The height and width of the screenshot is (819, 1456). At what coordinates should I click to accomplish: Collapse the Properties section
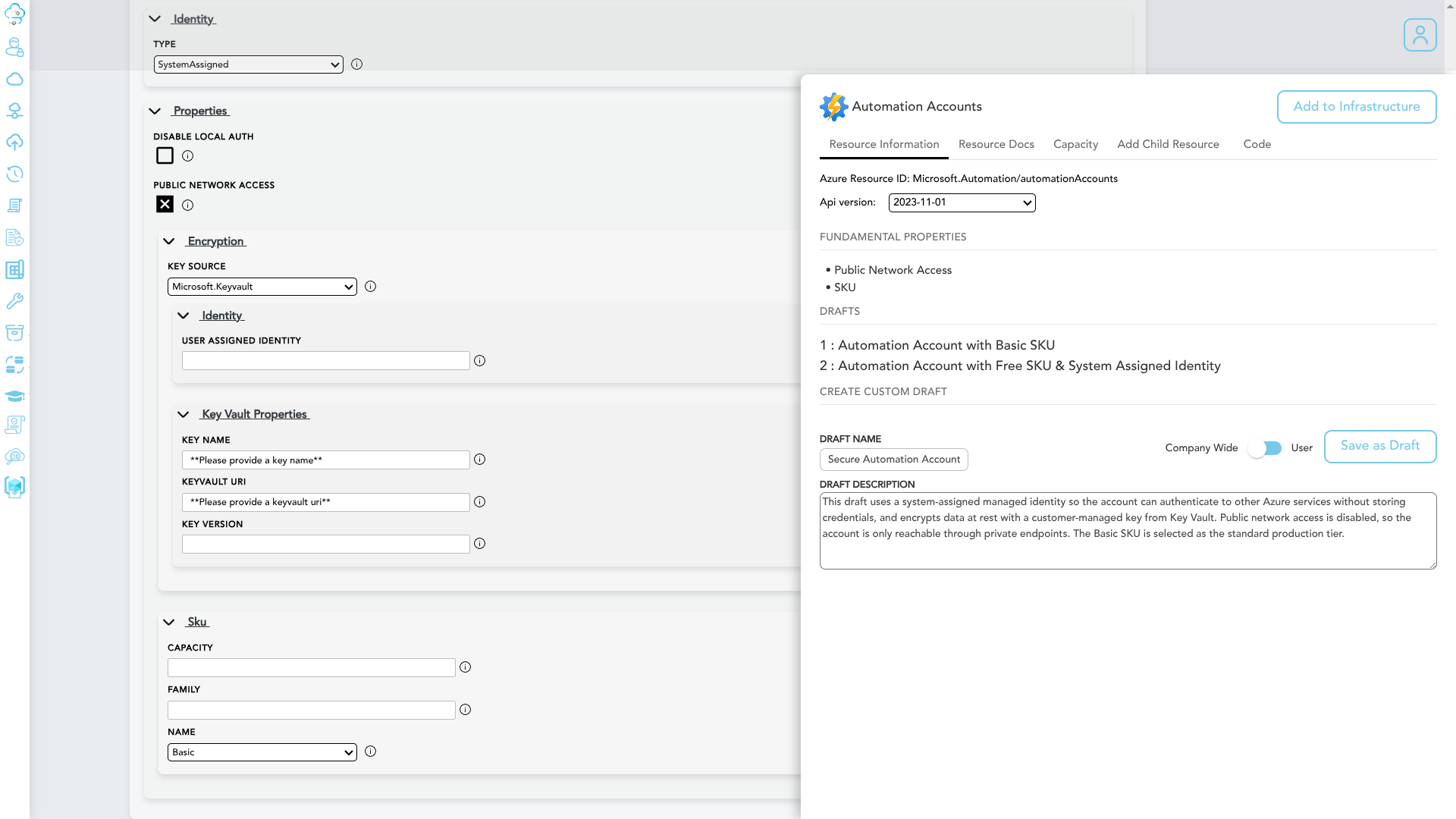[x=155, y=111]
